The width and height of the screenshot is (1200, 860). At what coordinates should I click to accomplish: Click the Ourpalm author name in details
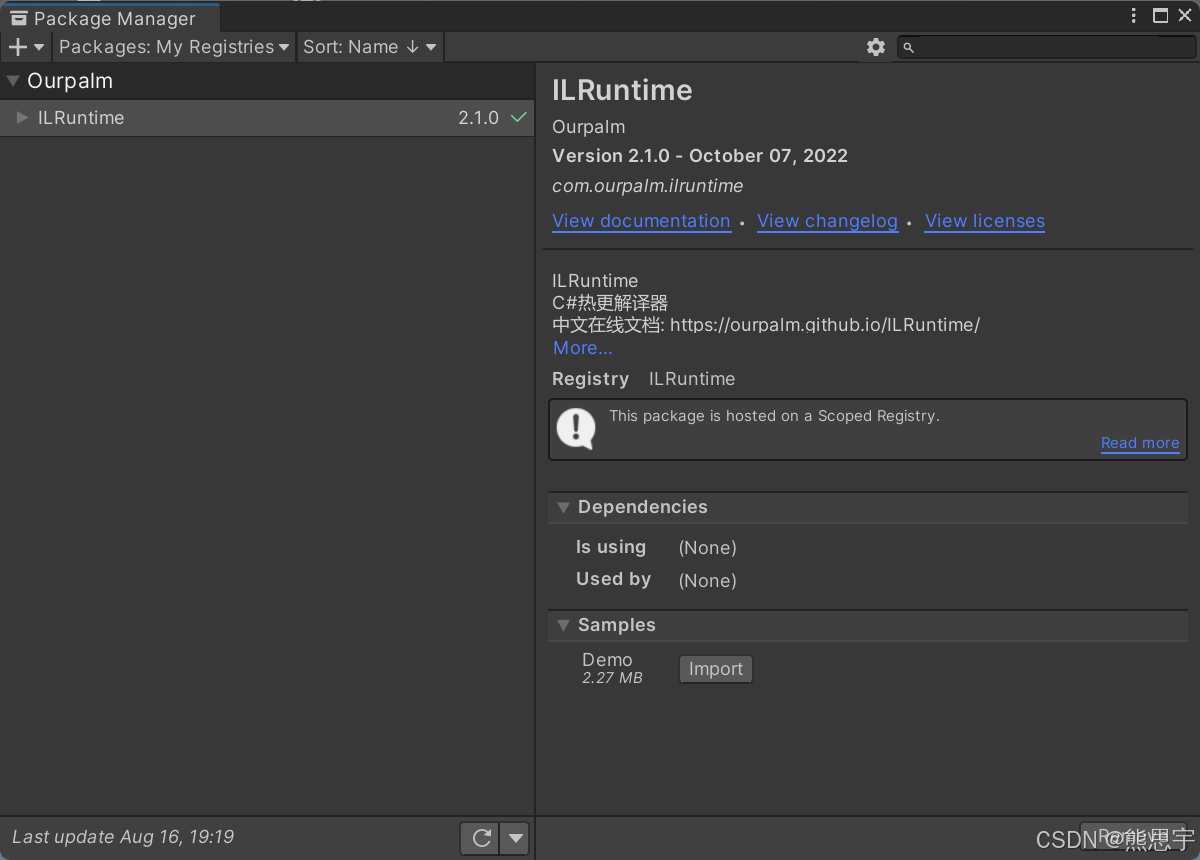click(589, 127)
